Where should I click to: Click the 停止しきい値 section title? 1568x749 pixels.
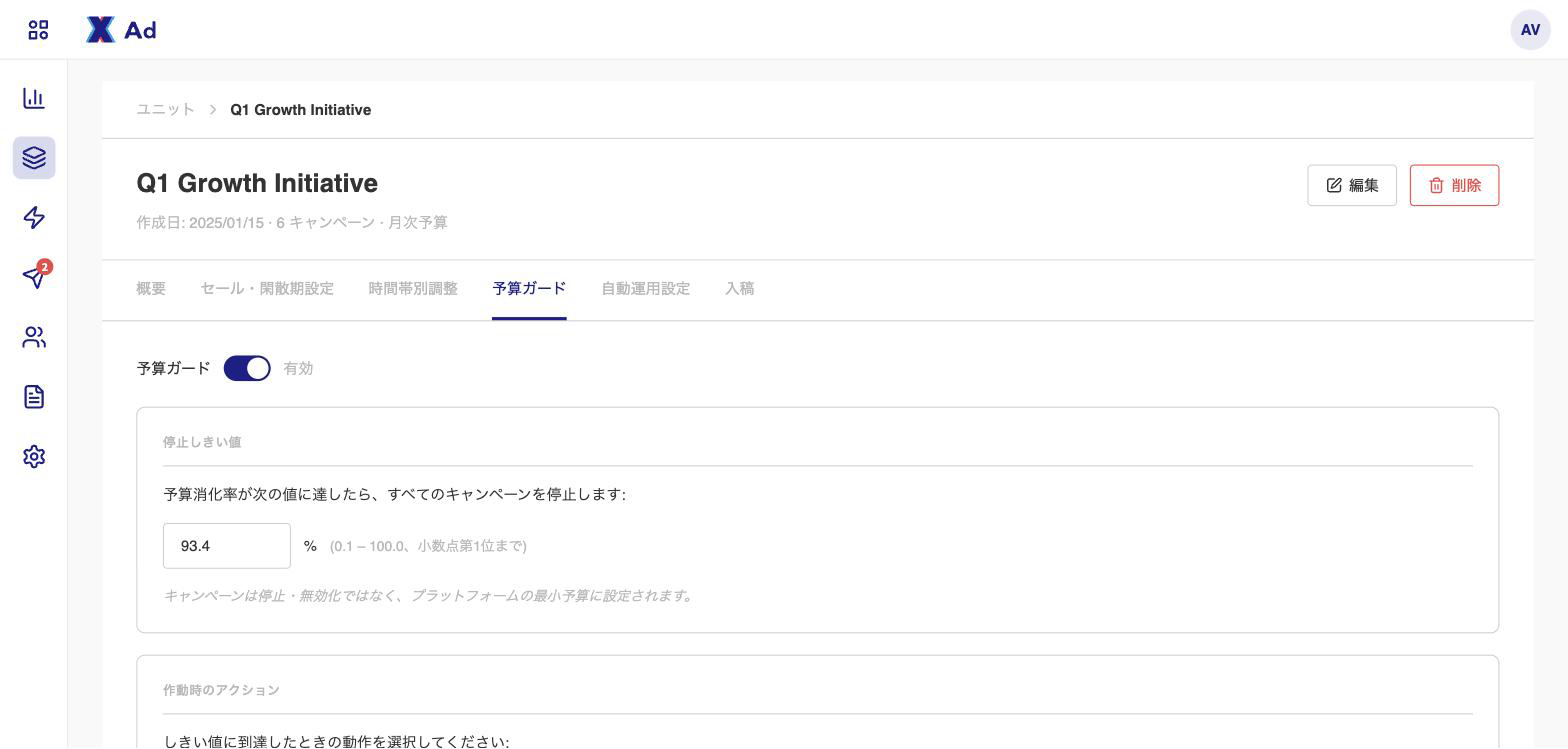(x=202, y=442)
